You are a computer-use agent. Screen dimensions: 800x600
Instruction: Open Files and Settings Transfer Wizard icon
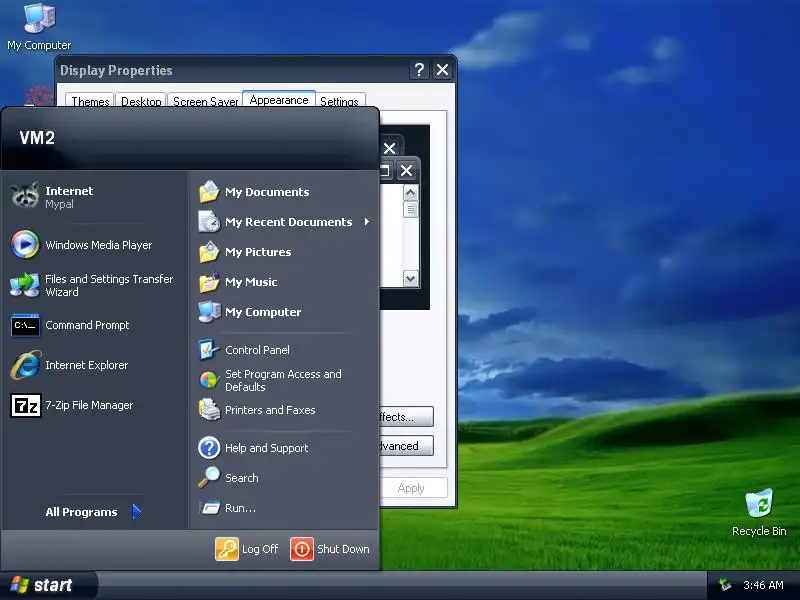tap(24, 285)
